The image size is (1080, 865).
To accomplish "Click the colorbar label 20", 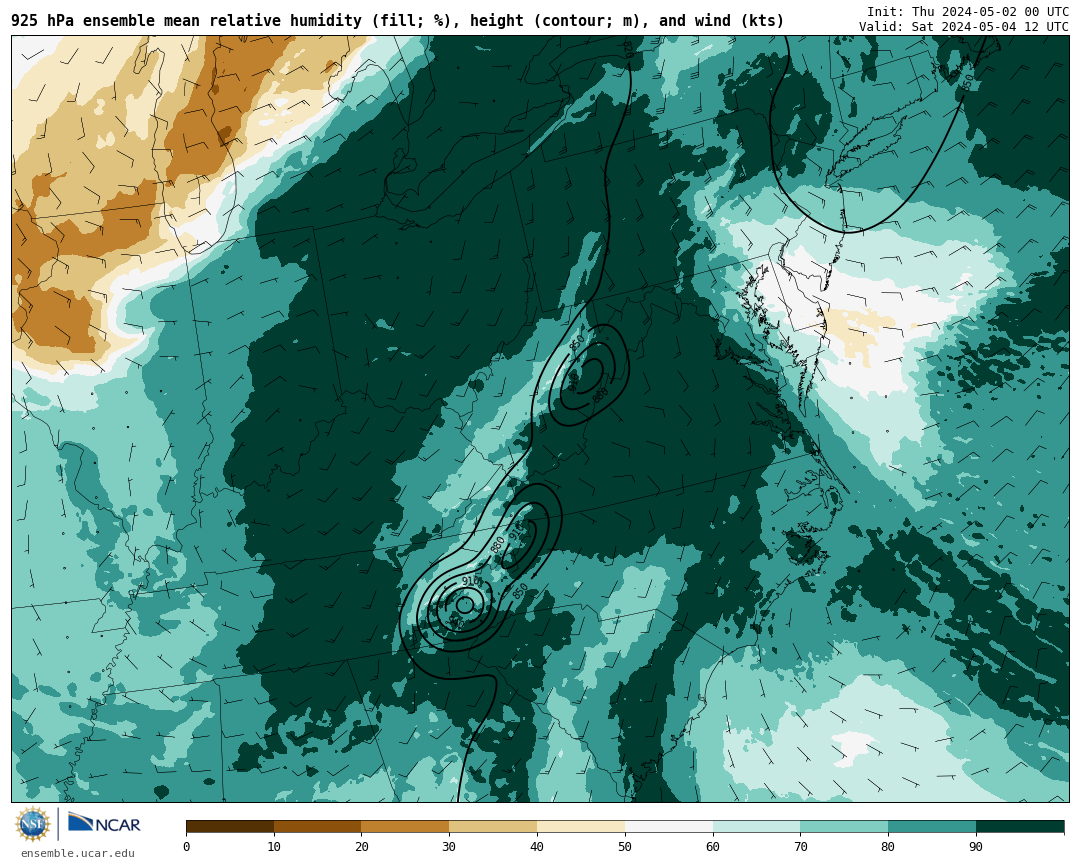I will pos(362,846).
